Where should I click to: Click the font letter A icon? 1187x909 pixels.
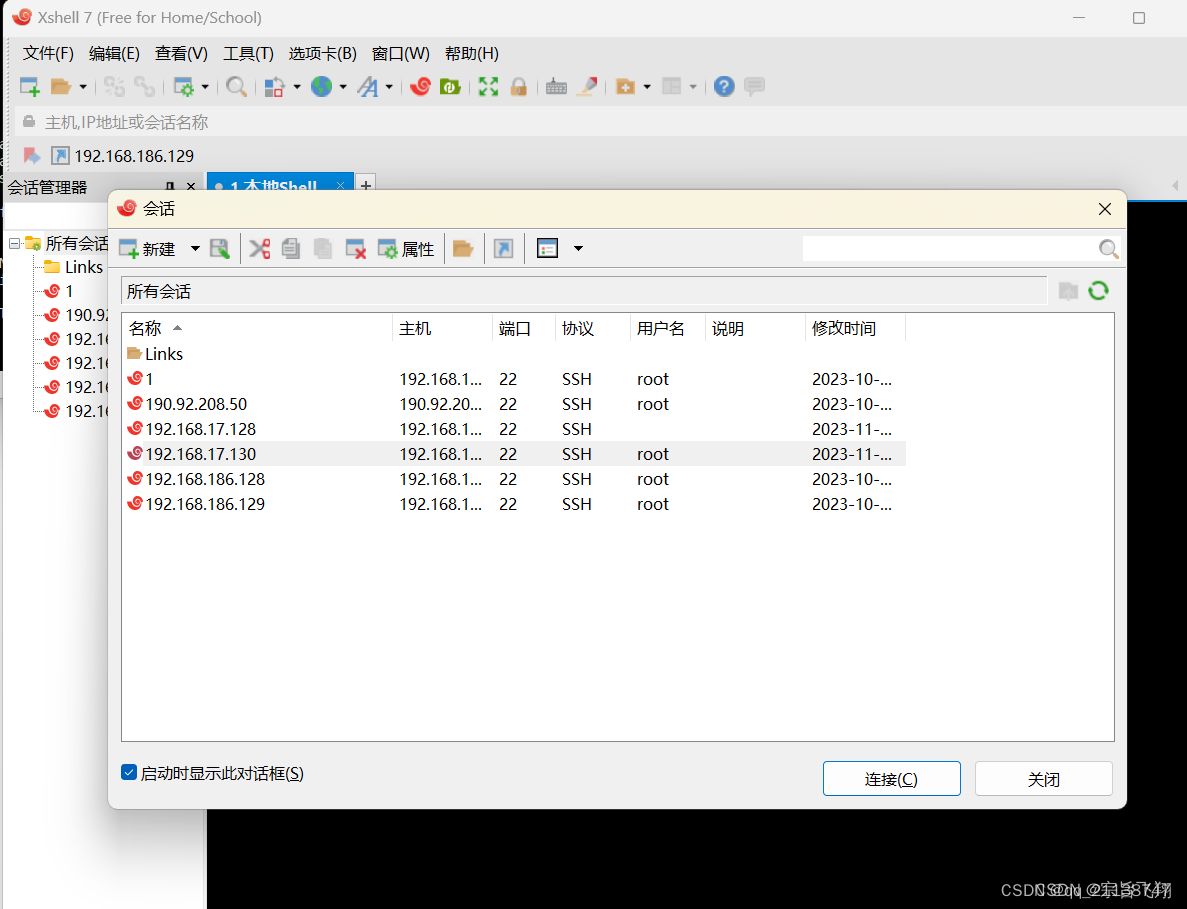(368, 86)
